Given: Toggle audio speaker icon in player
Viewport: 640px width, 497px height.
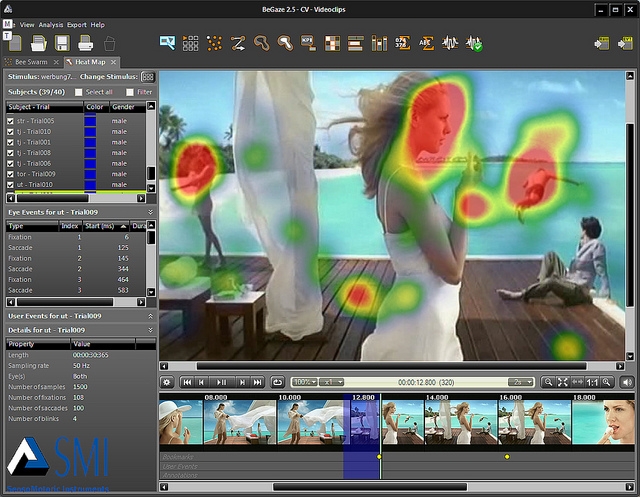Looking at the screenshot, I should click(x=627, y=382).
